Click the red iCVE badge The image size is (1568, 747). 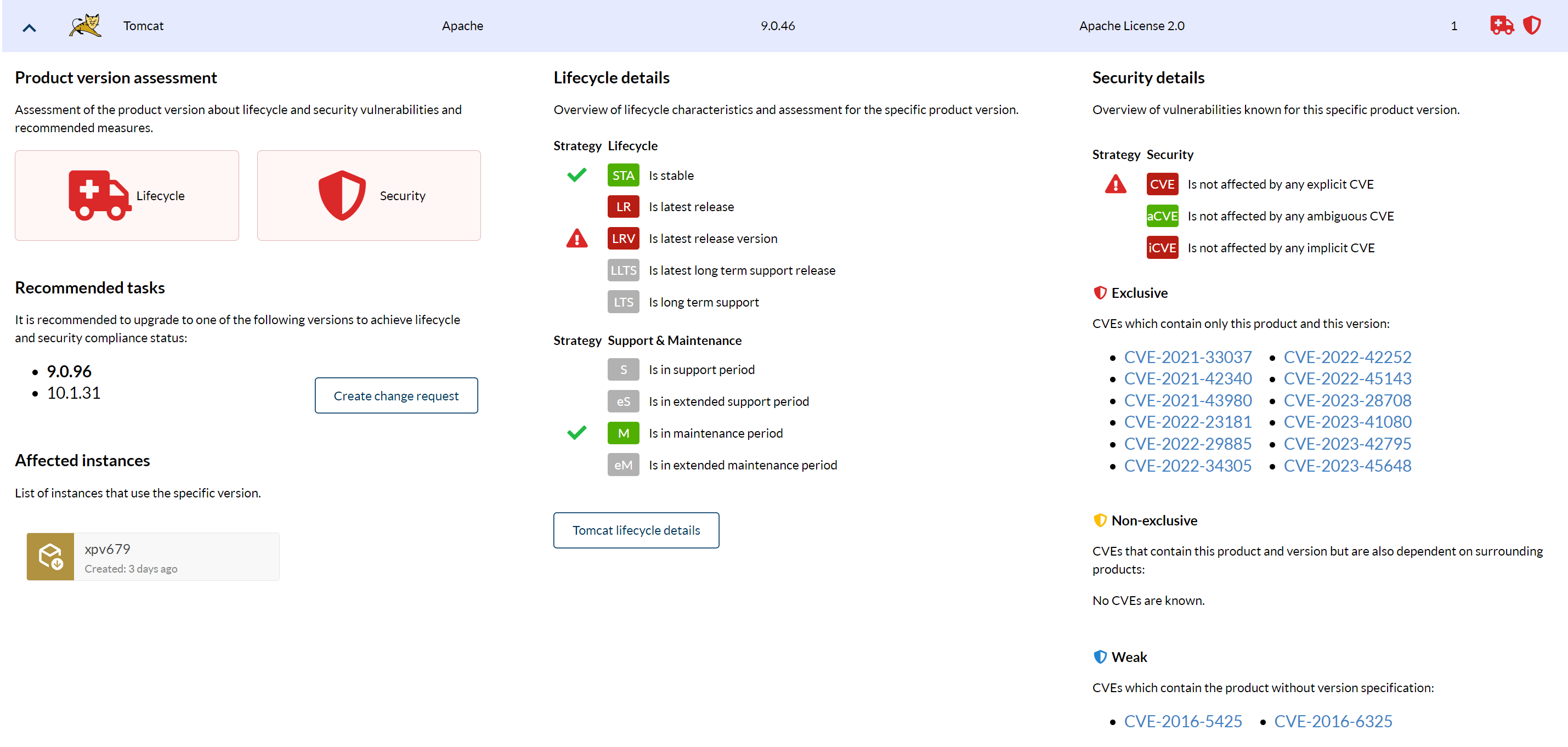pos(1162,248)
